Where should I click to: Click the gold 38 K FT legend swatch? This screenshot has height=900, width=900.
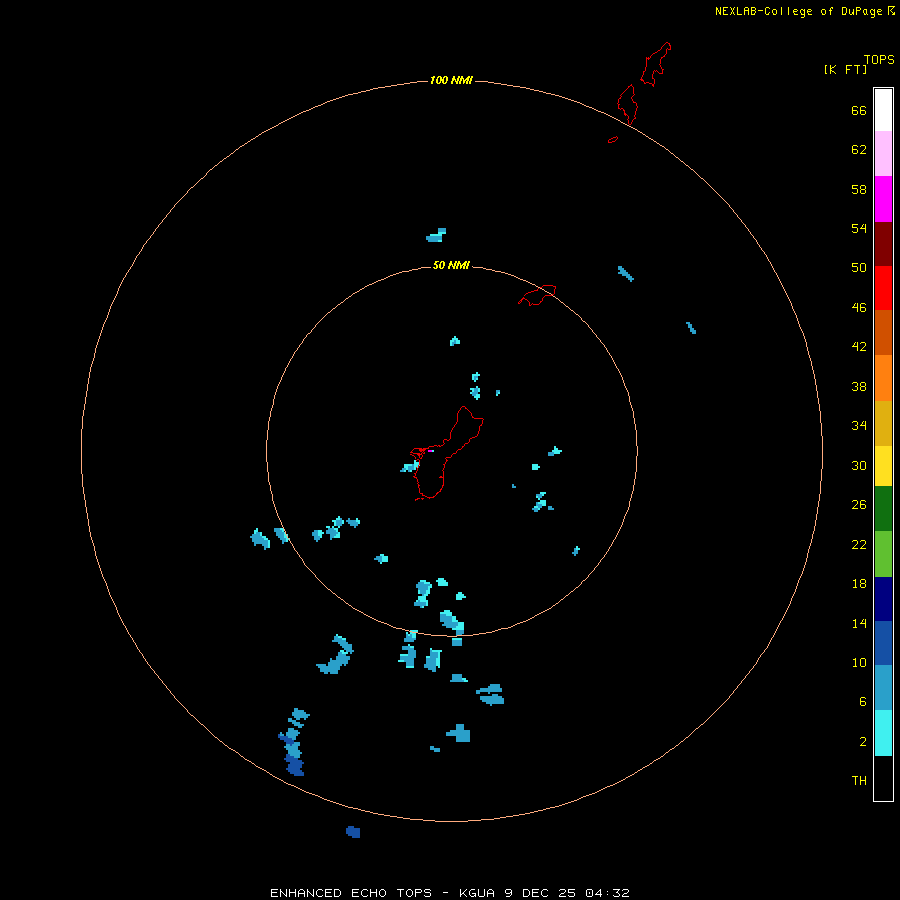[x=883, y=423]
